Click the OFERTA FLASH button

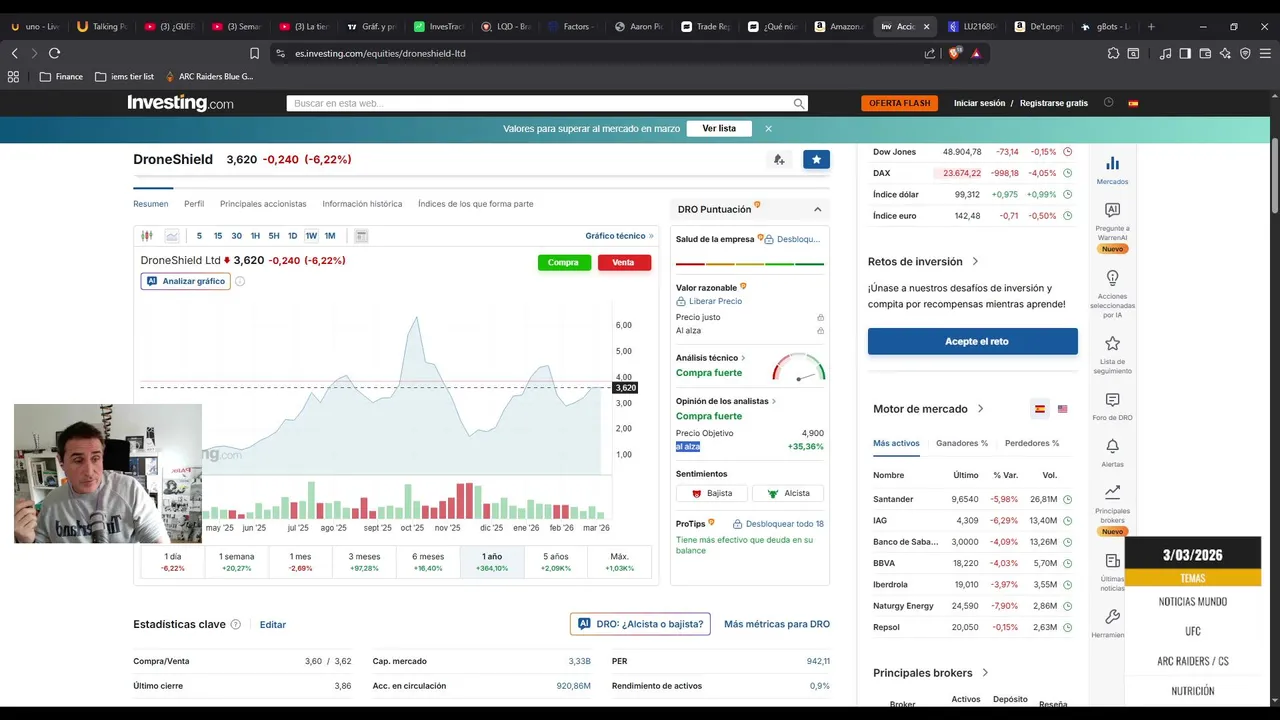pyautogui.click(x=899, y=103)
